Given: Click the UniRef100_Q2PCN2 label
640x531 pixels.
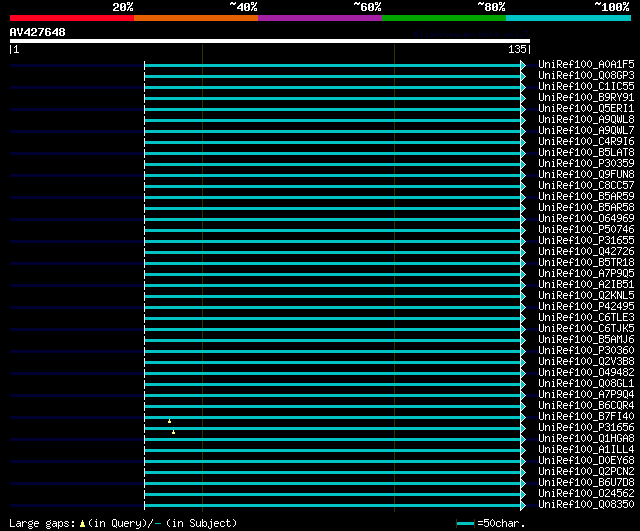Looking at the screenshot, I should pyautogui.click(x=586, y=472).
